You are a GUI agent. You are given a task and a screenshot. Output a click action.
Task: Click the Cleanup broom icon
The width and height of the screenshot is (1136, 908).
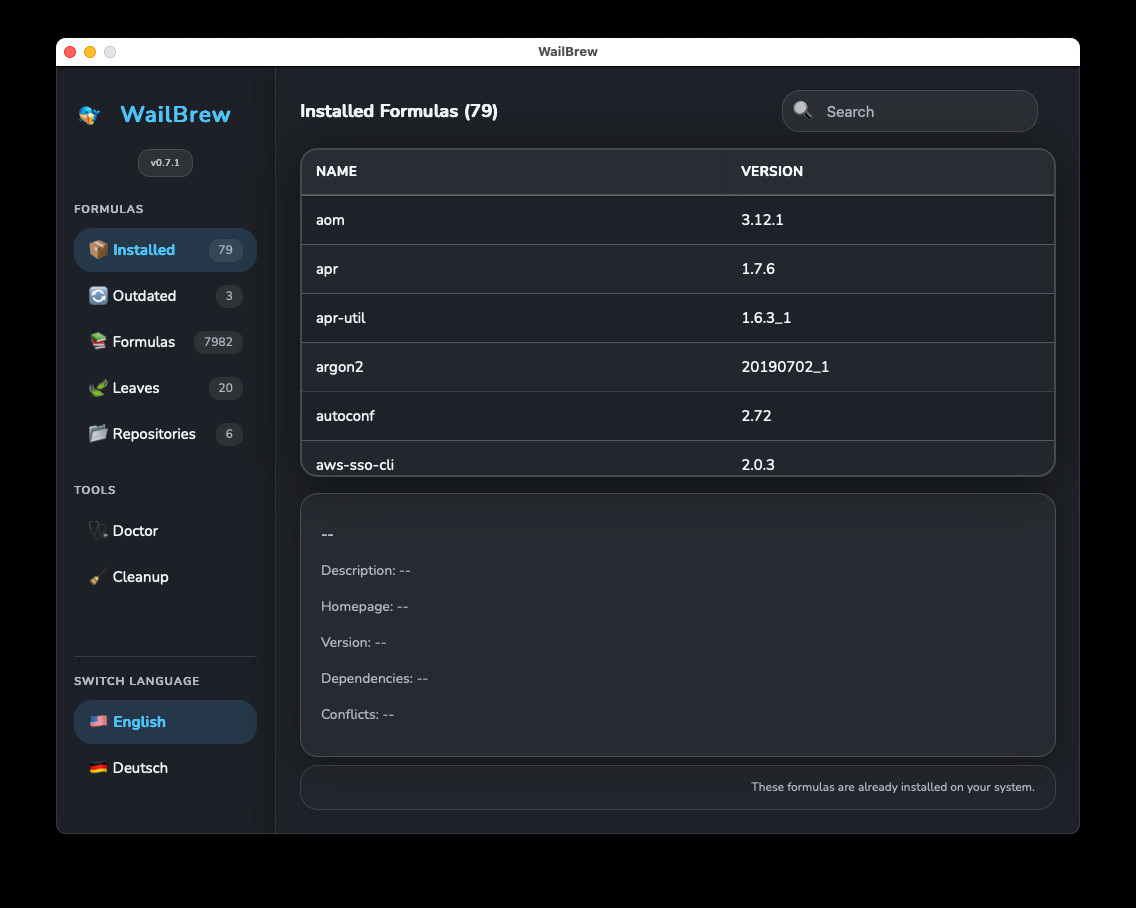[98, 577]
